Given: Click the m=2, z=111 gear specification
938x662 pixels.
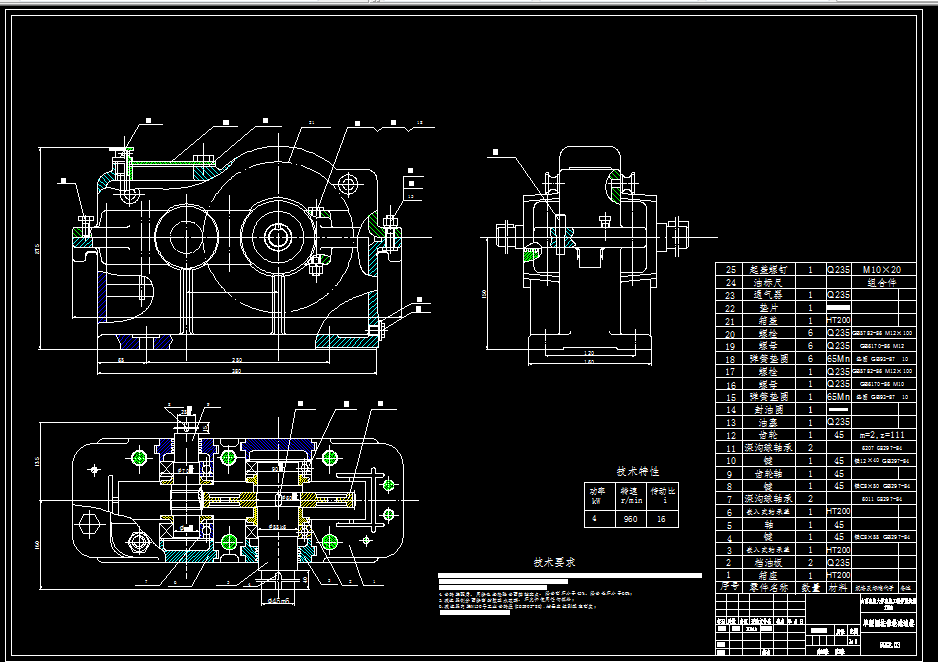Looking at the screenshot, I should click(x=882, y=435).
